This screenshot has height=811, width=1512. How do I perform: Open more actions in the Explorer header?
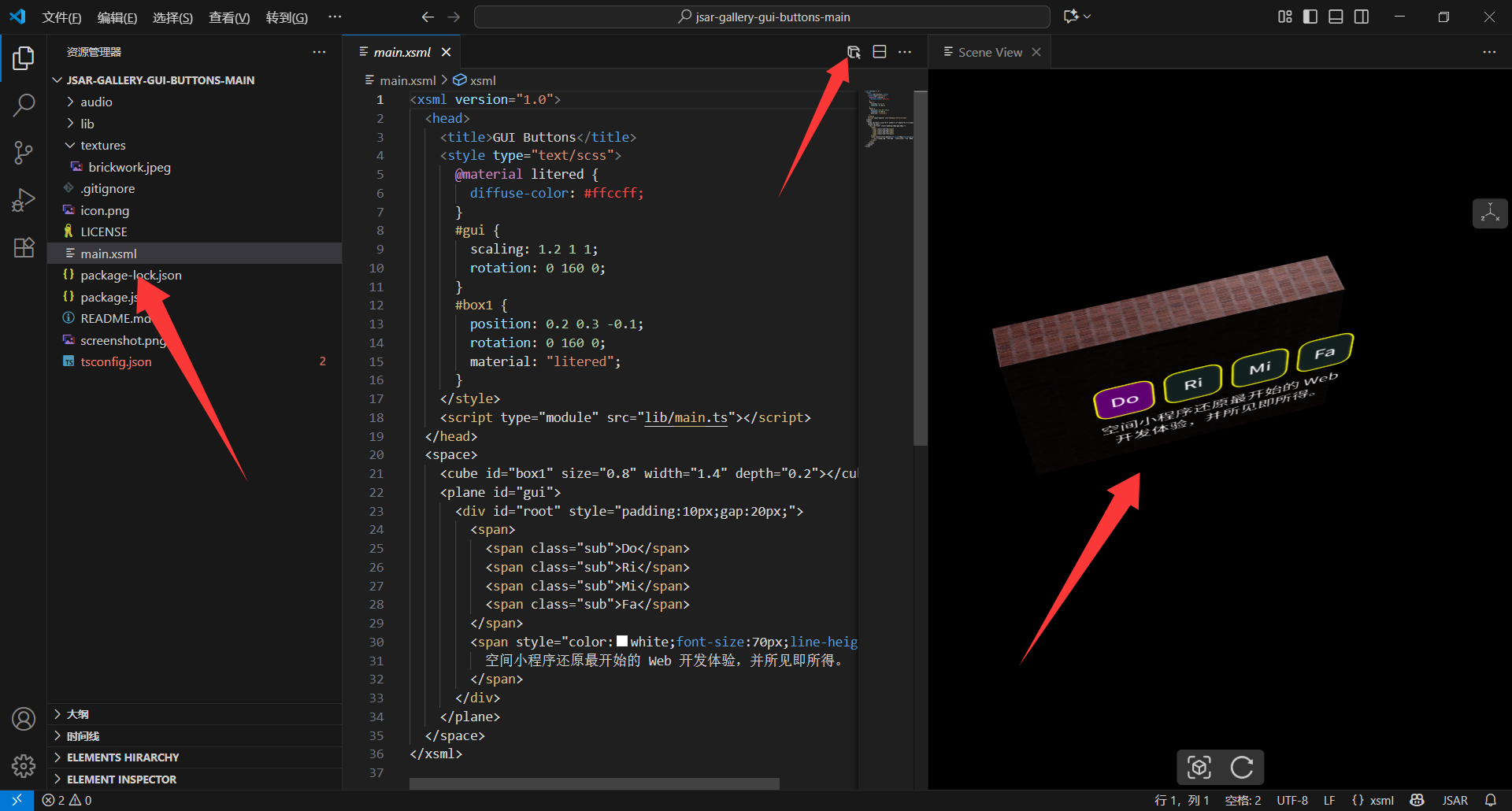coord(319,52)
